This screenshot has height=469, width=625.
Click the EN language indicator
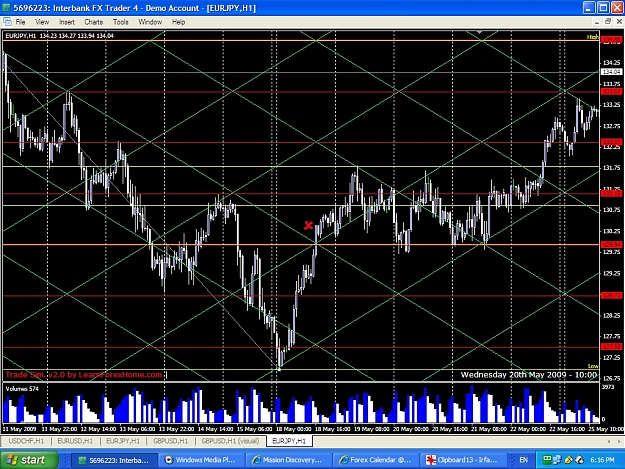pos(523,460)
